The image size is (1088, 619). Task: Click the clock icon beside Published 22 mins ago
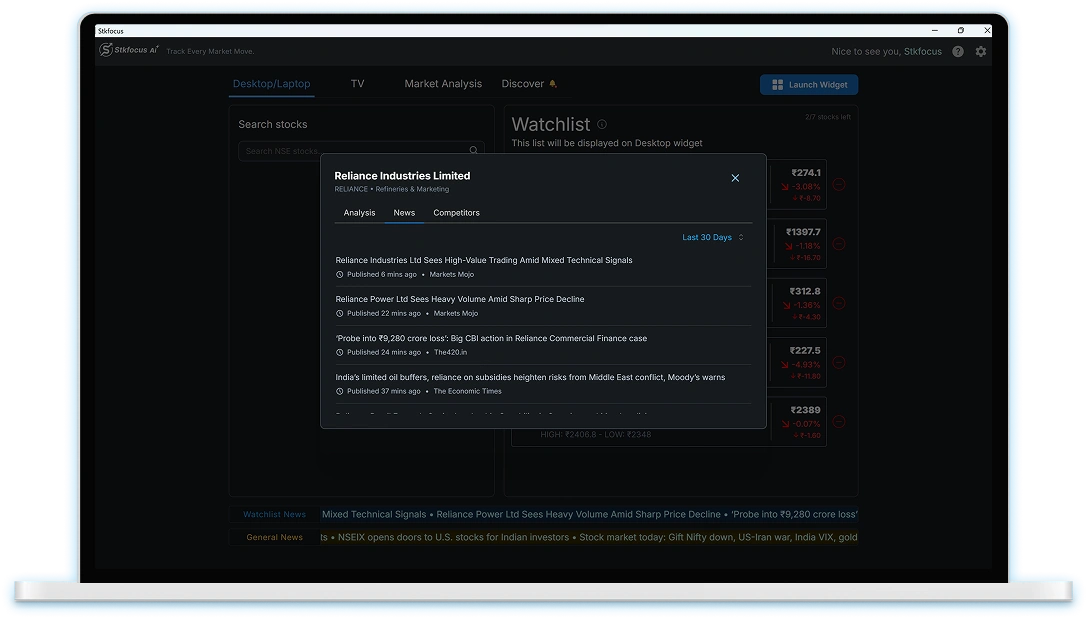339,314
